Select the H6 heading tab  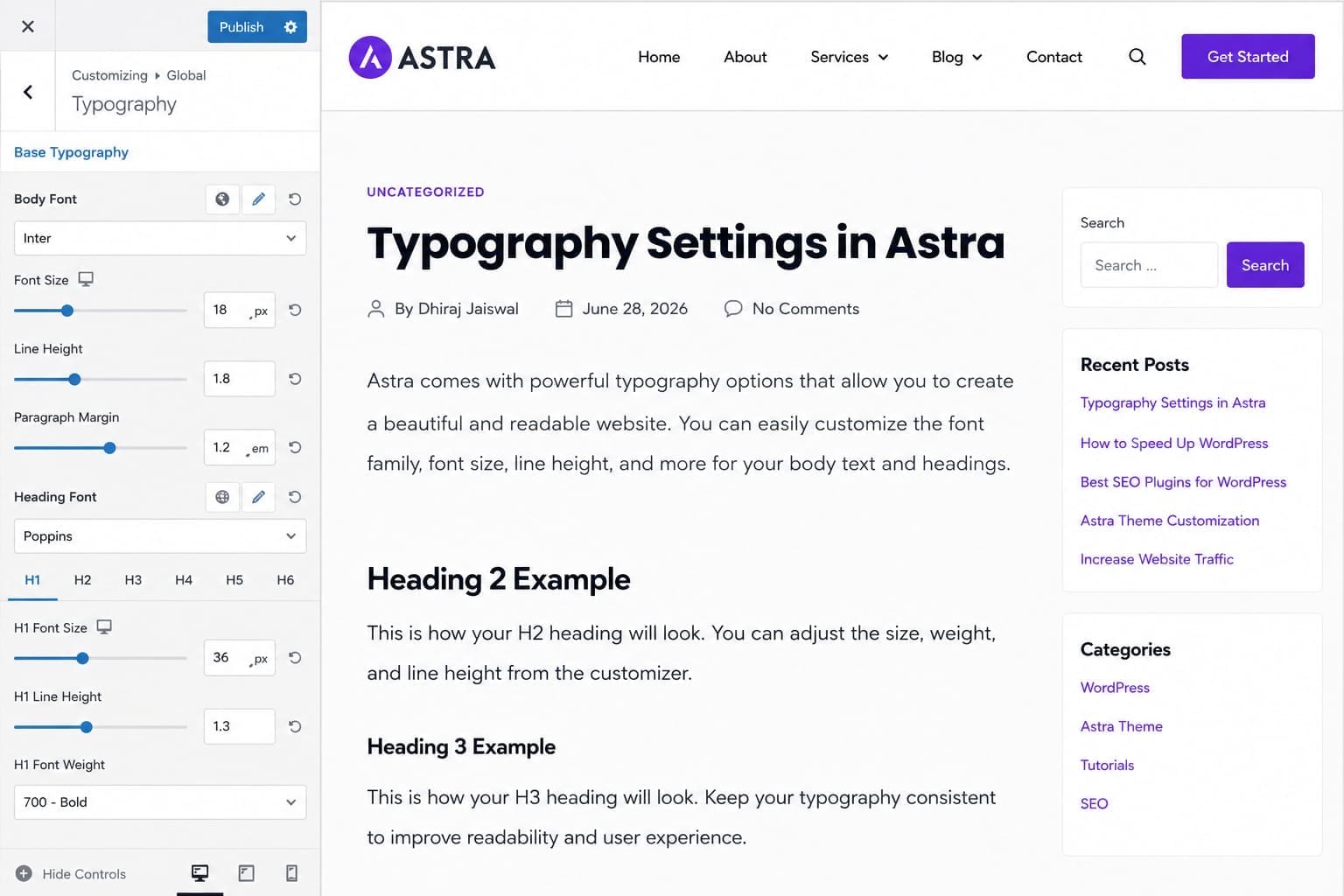(x=285, y=580)
